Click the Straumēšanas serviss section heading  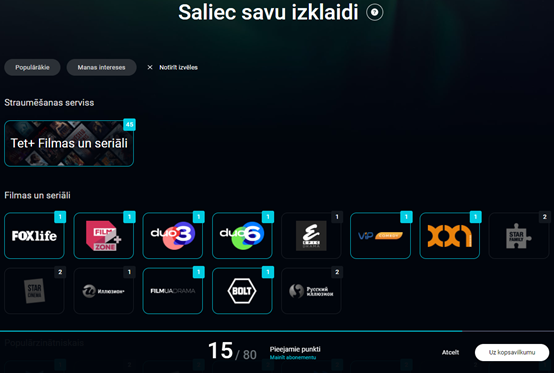[49, 103]
